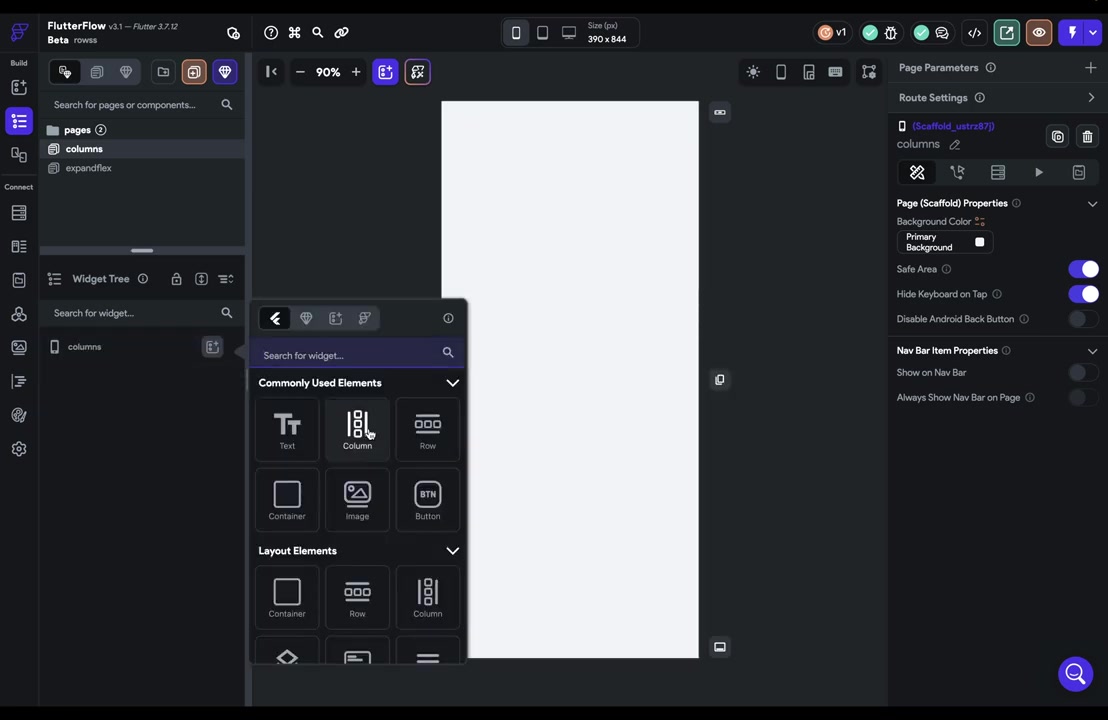This screenshot has width=1108, height=720.
Task: Open Widget Palette in left sidebar
Action: [x=19, y=88]
